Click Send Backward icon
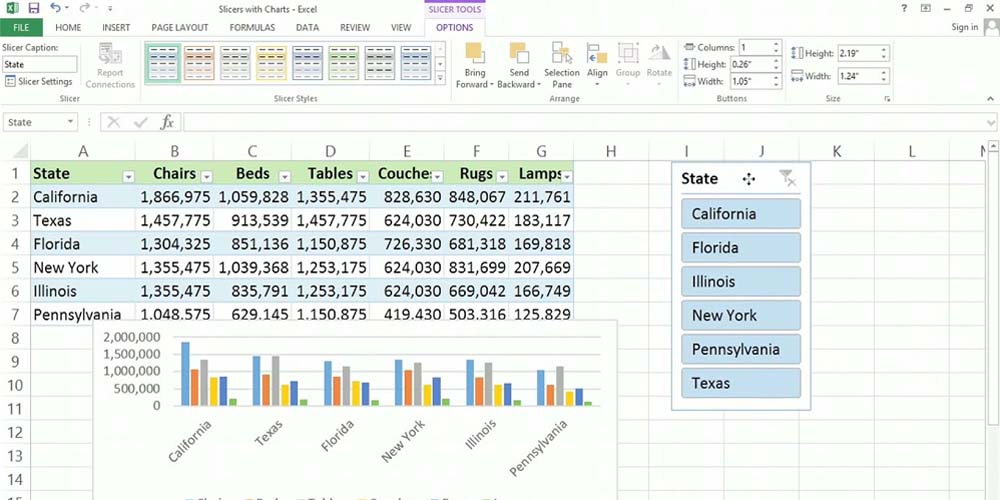The image size is (1000, 500). 519,53
